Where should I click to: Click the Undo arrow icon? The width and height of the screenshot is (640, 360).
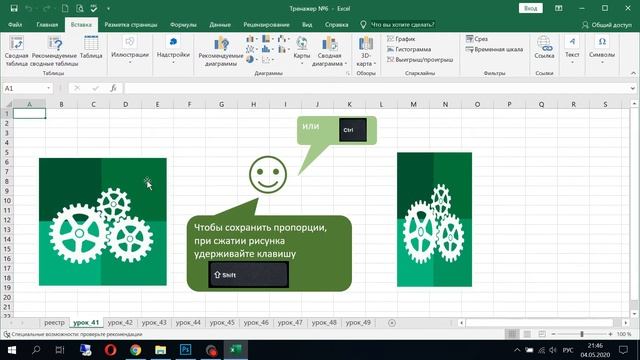coord(29,8)
